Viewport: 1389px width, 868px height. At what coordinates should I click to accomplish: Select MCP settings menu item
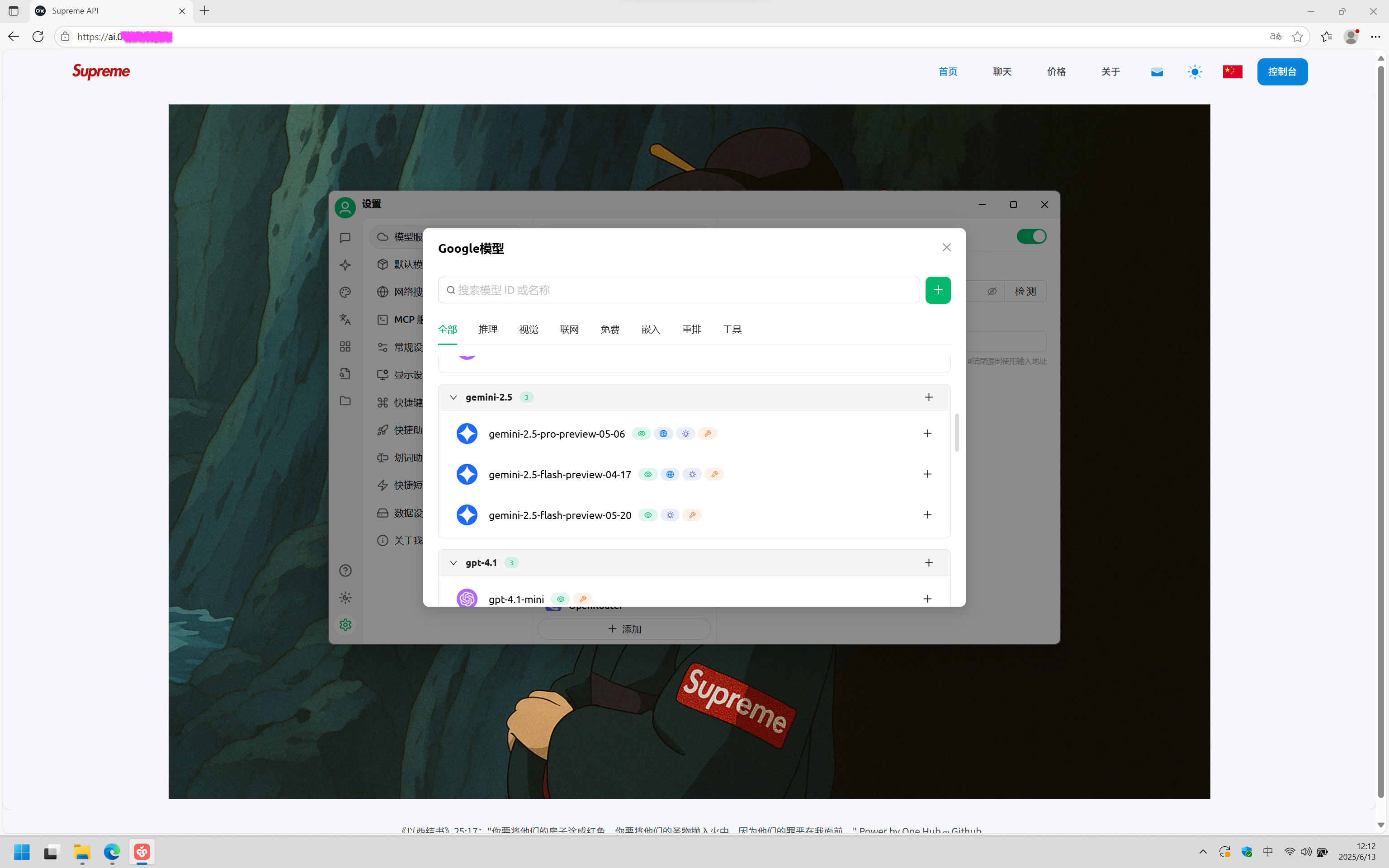(401, 320)
